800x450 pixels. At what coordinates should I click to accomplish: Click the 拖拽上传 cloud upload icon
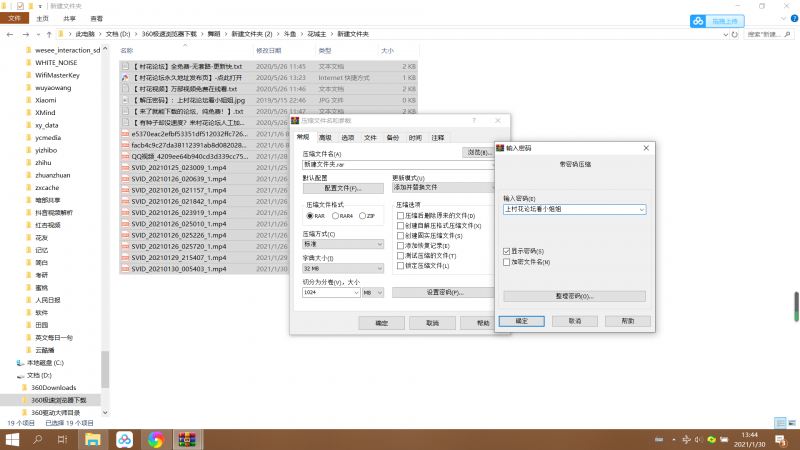point(698,21)
